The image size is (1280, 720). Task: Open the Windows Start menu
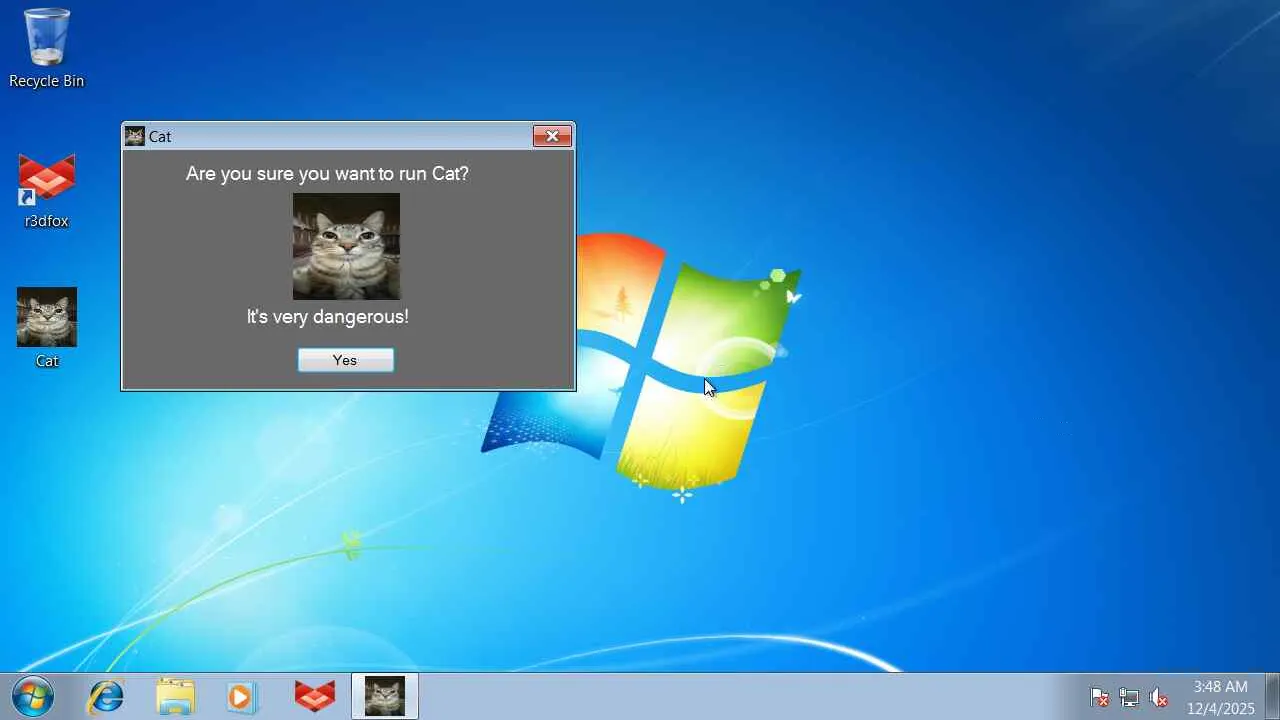tap(33, 696)
